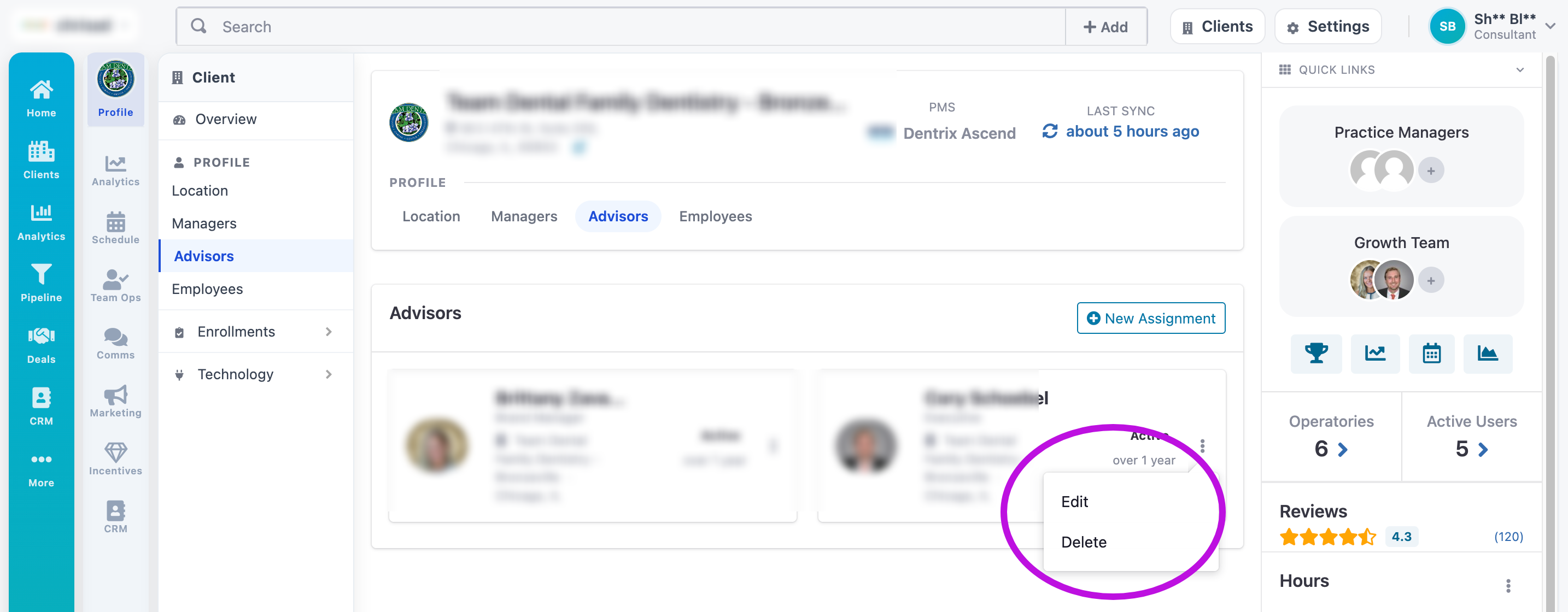Open Clients in the teal sidebar
1568x612 pixels.
(x=41, y=160)
